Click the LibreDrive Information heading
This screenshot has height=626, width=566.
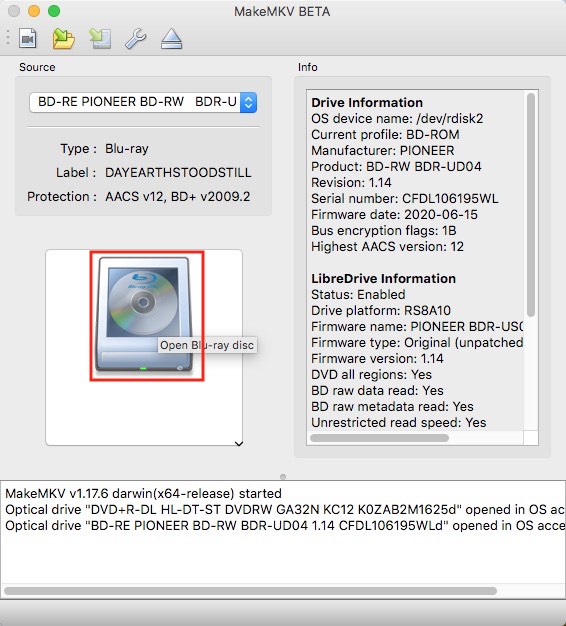384,278
